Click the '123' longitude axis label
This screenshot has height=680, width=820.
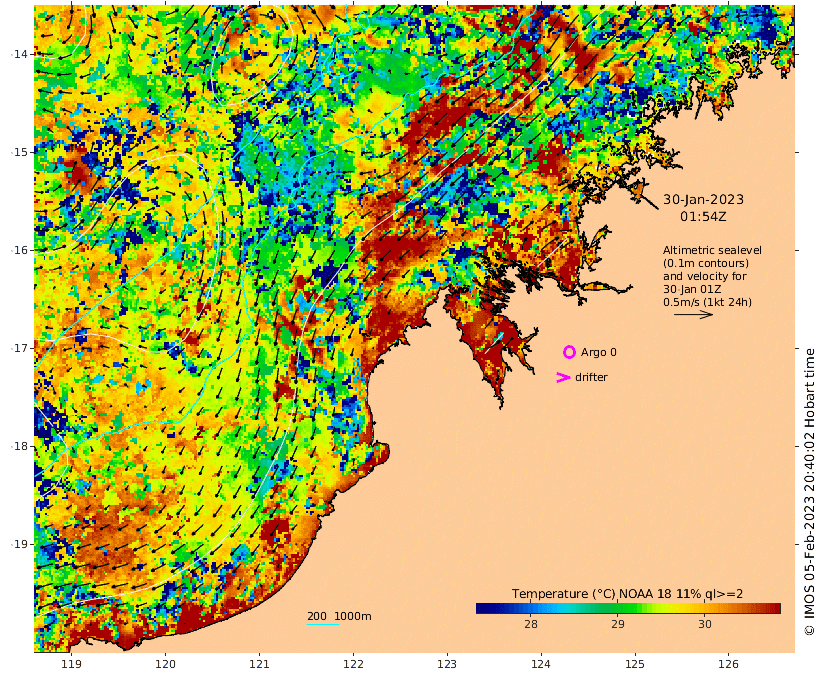pos(447,664)
